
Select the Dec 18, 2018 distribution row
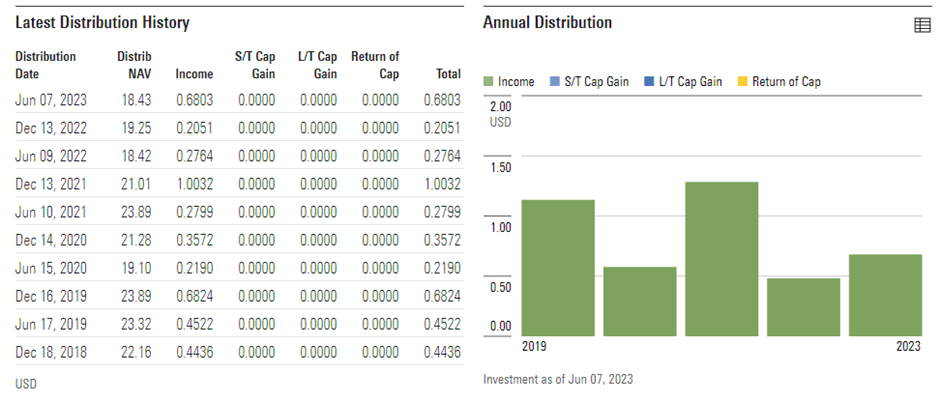[238, 352]
